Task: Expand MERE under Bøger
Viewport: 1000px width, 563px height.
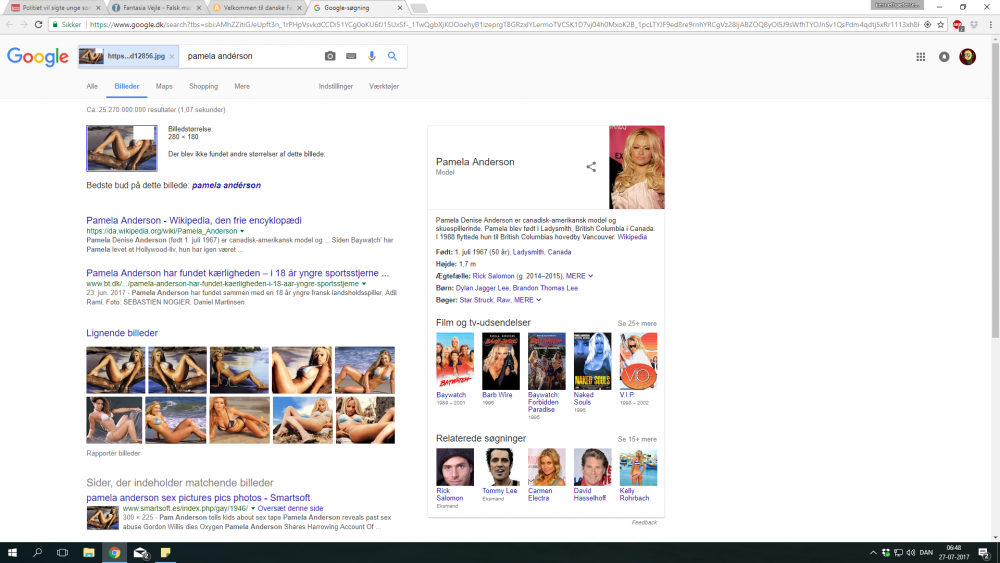Action: pos(527,300)
